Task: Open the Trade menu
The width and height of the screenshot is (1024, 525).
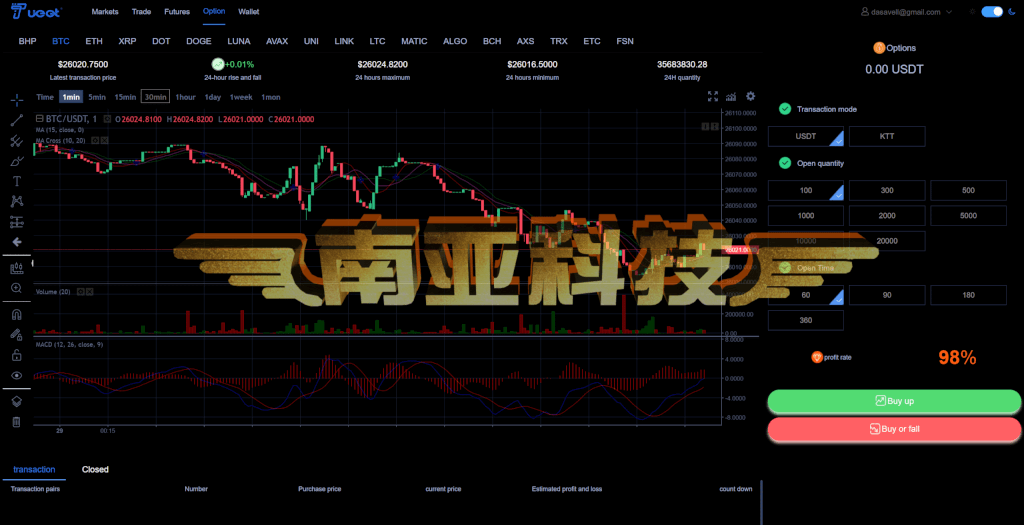Action: point(141,12)
